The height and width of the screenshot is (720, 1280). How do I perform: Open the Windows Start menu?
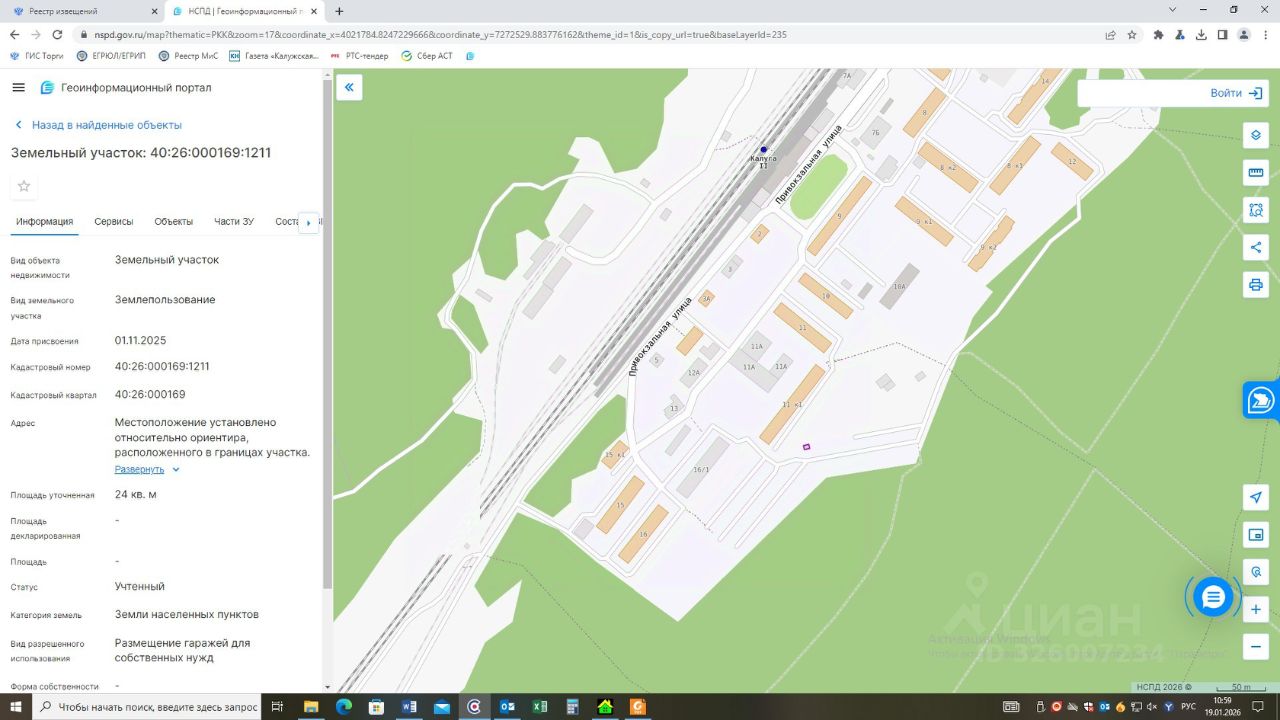16,707
